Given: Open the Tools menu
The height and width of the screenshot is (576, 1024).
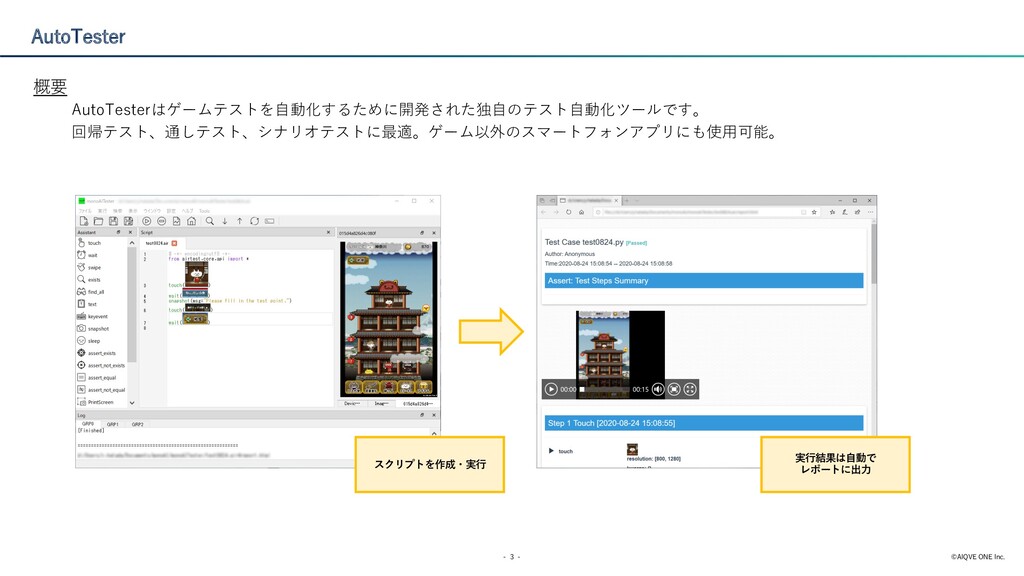Looking at the screenshot, I should [204, 211].
